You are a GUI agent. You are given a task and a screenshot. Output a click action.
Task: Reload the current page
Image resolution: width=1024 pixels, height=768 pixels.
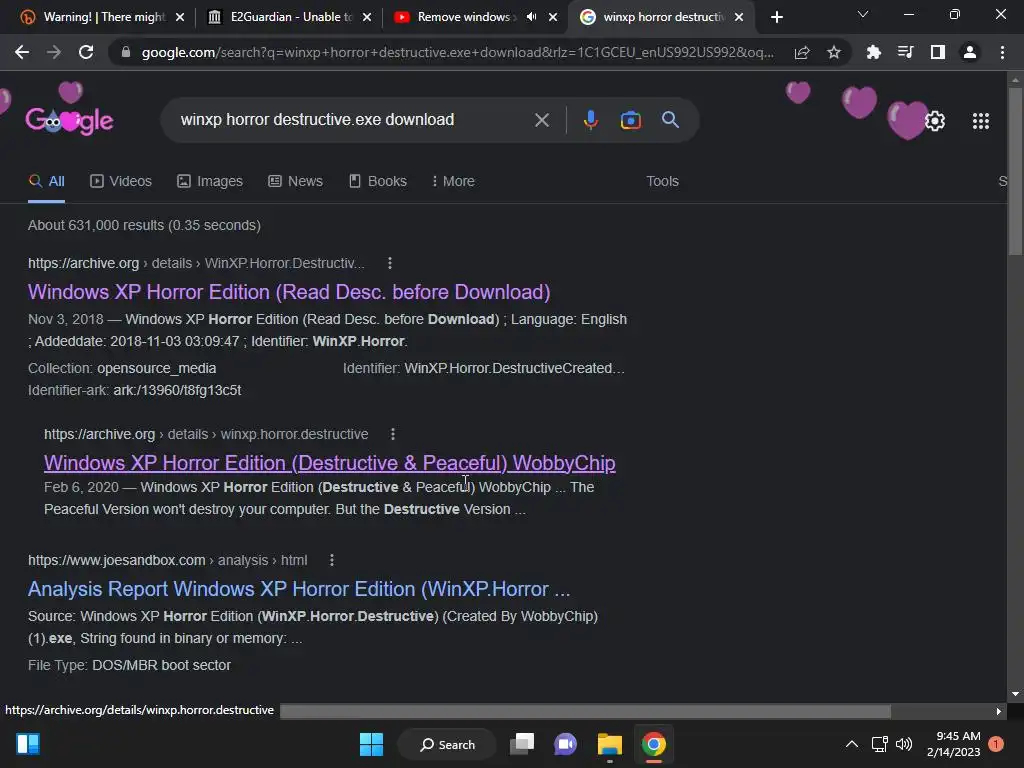86,52
